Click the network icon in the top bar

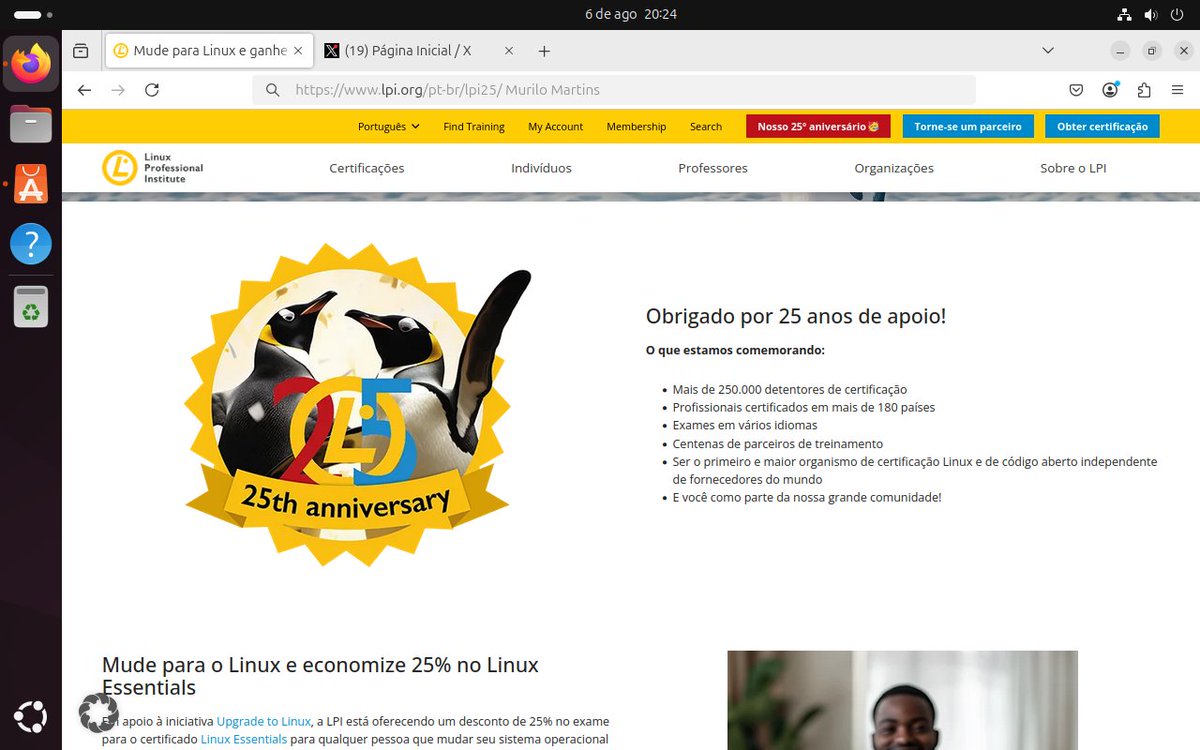tap(1124, 15)
